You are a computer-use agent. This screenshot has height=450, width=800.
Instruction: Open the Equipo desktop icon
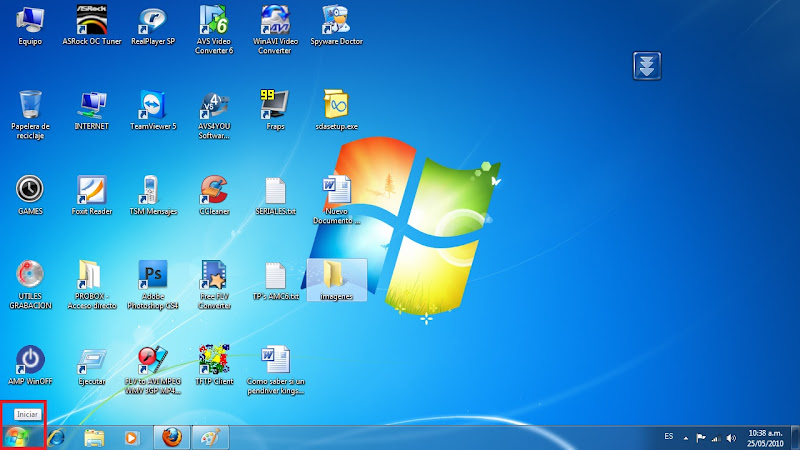[x=30, y=26]
